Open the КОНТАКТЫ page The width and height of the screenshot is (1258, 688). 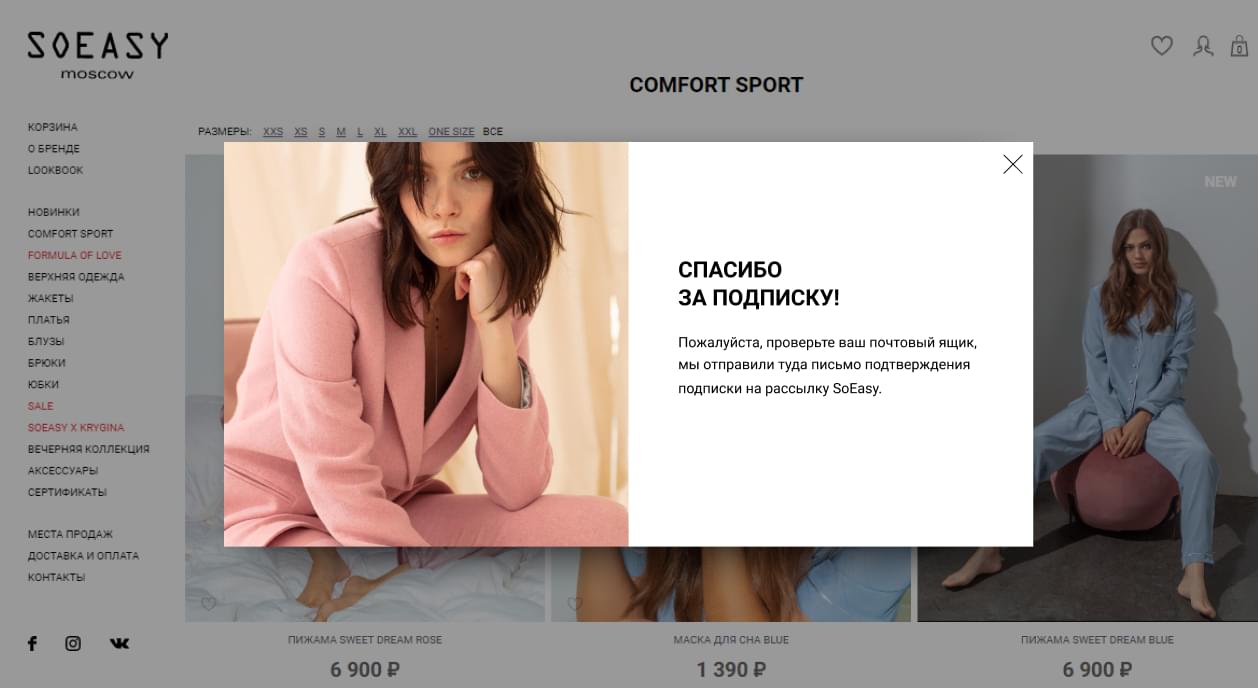57,578
